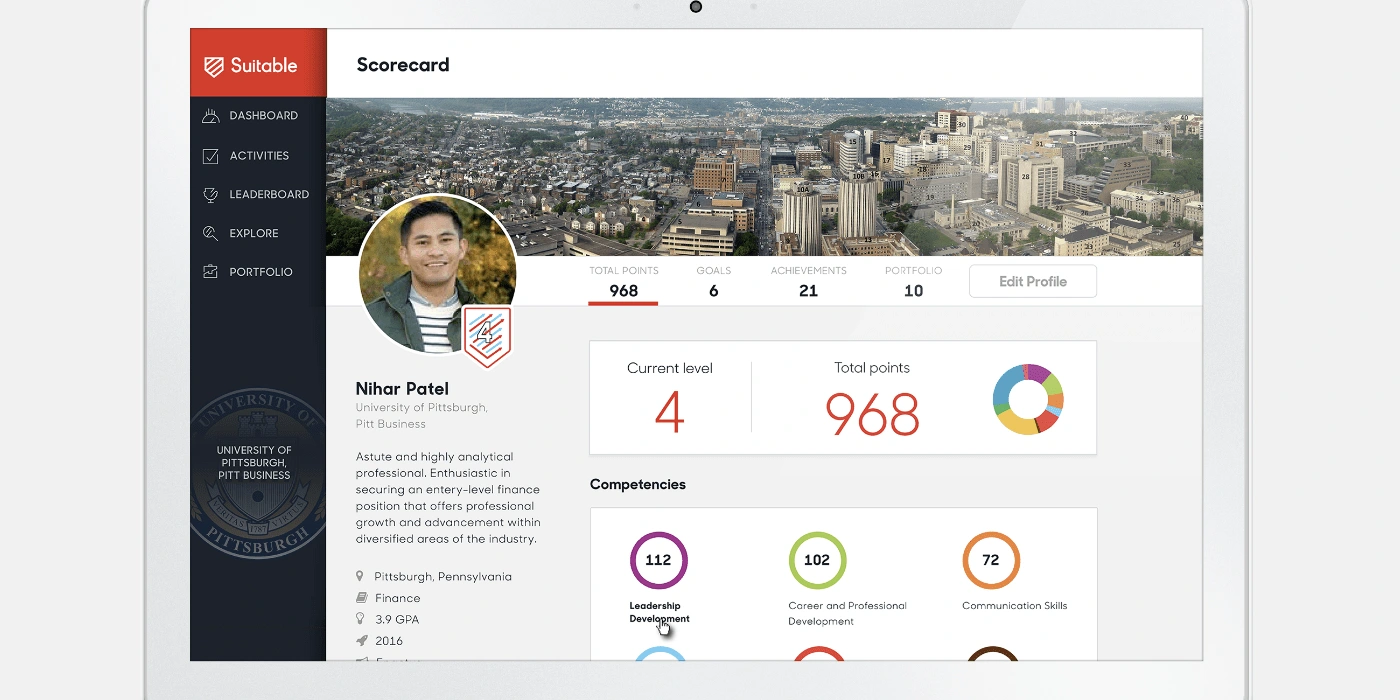Switch to the Goals tab
Screen dimensions: 1400x700
713,282
